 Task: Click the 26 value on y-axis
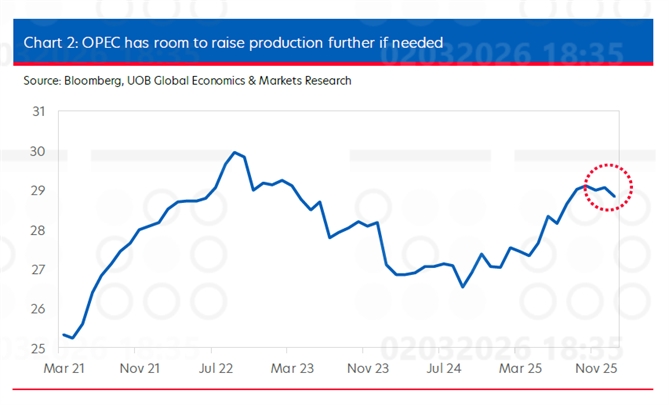click(x=38, y=309)
